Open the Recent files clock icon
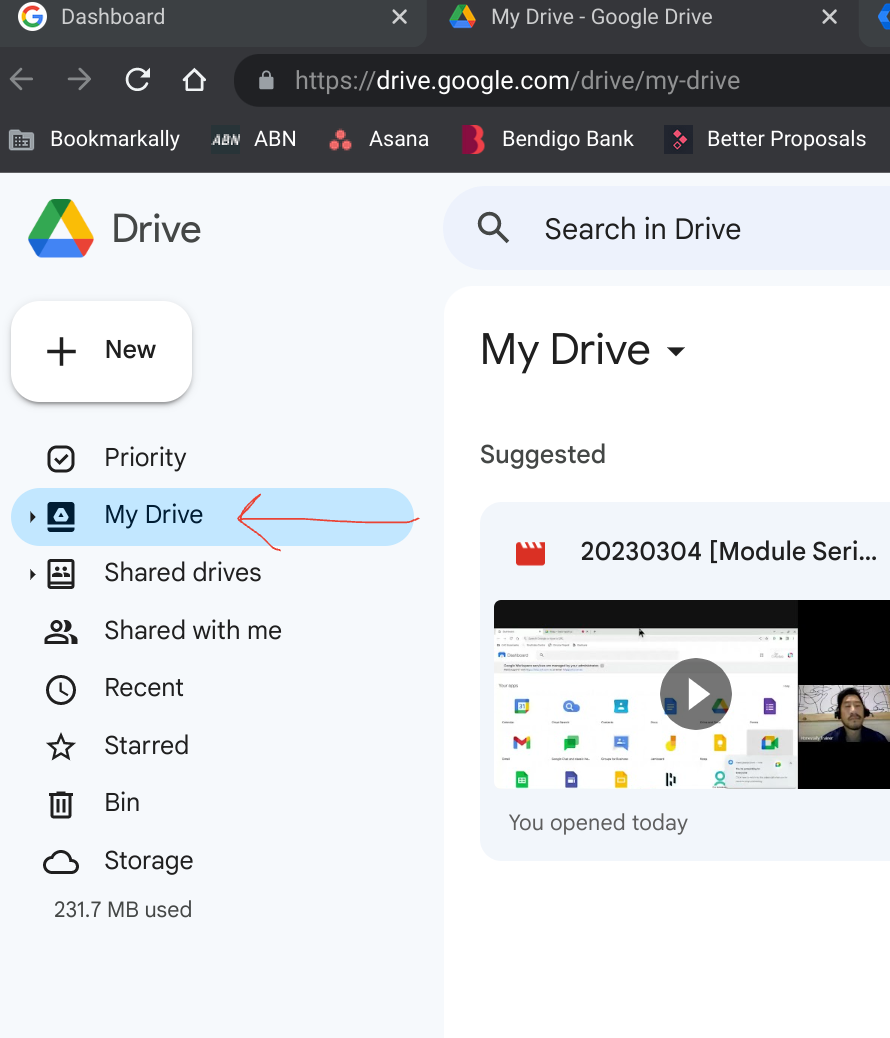This screenshot has width=890, height=1038. click(x=61, y=688)
